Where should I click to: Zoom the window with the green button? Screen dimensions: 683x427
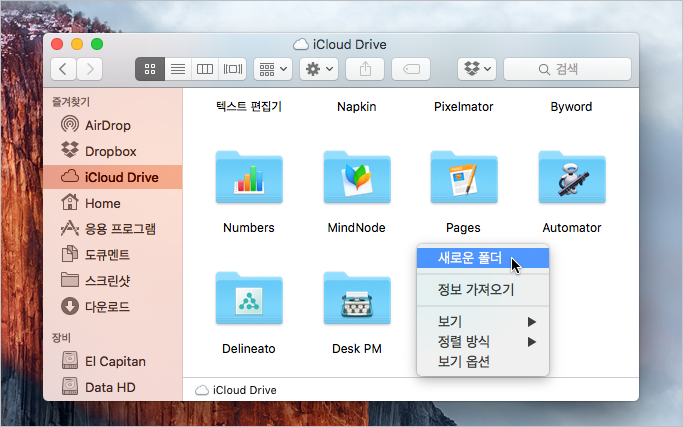pyautogui.click(x=97, y=44)
